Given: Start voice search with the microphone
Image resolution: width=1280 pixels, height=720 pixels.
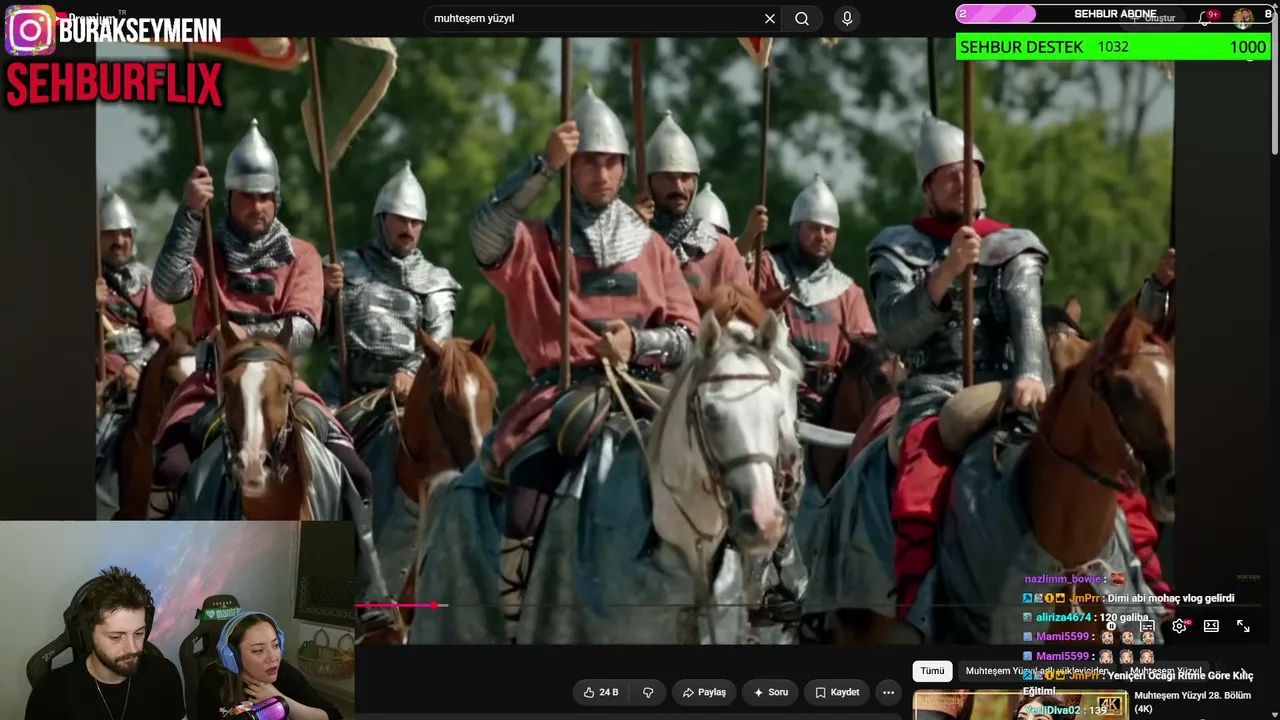Looking at the screenshot, I should coord(847,19).
